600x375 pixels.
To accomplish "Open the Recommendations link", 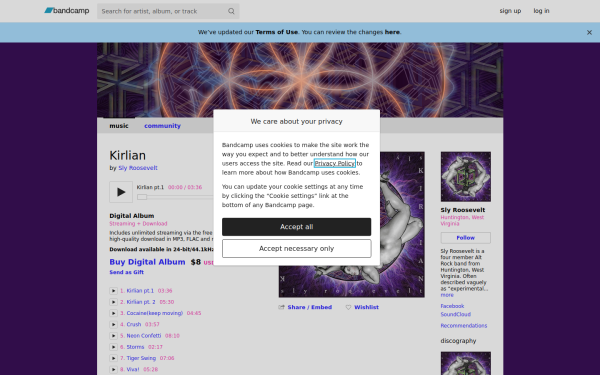I will (464, 326).
